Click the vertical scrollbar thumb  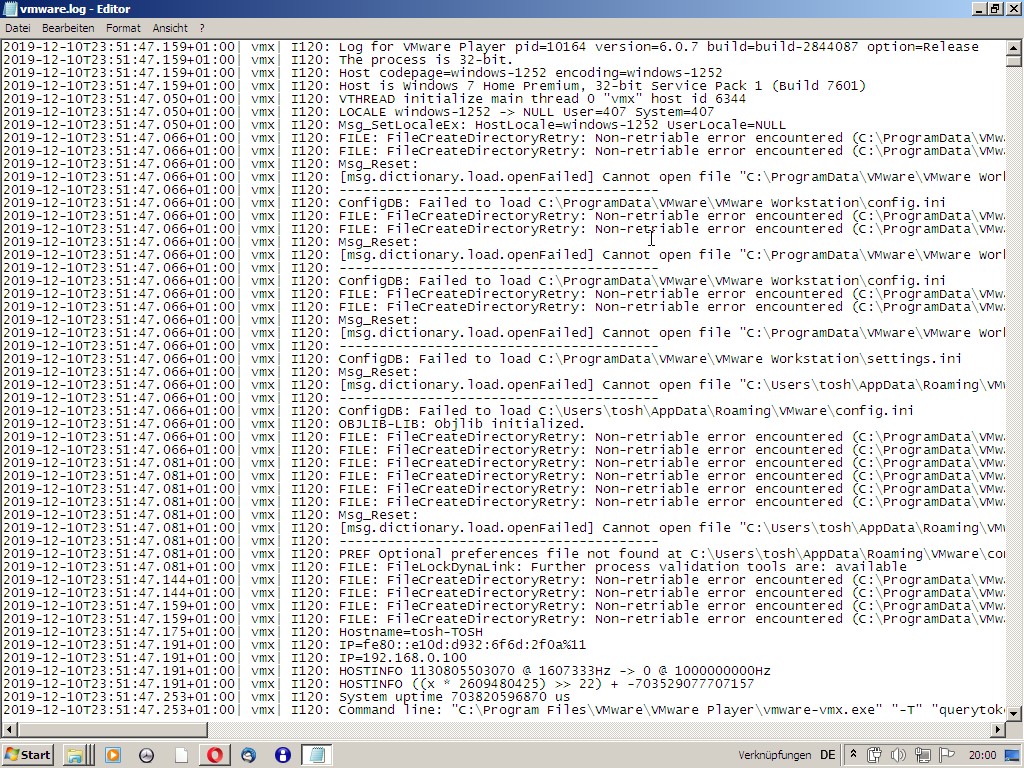coord(1014,61)
